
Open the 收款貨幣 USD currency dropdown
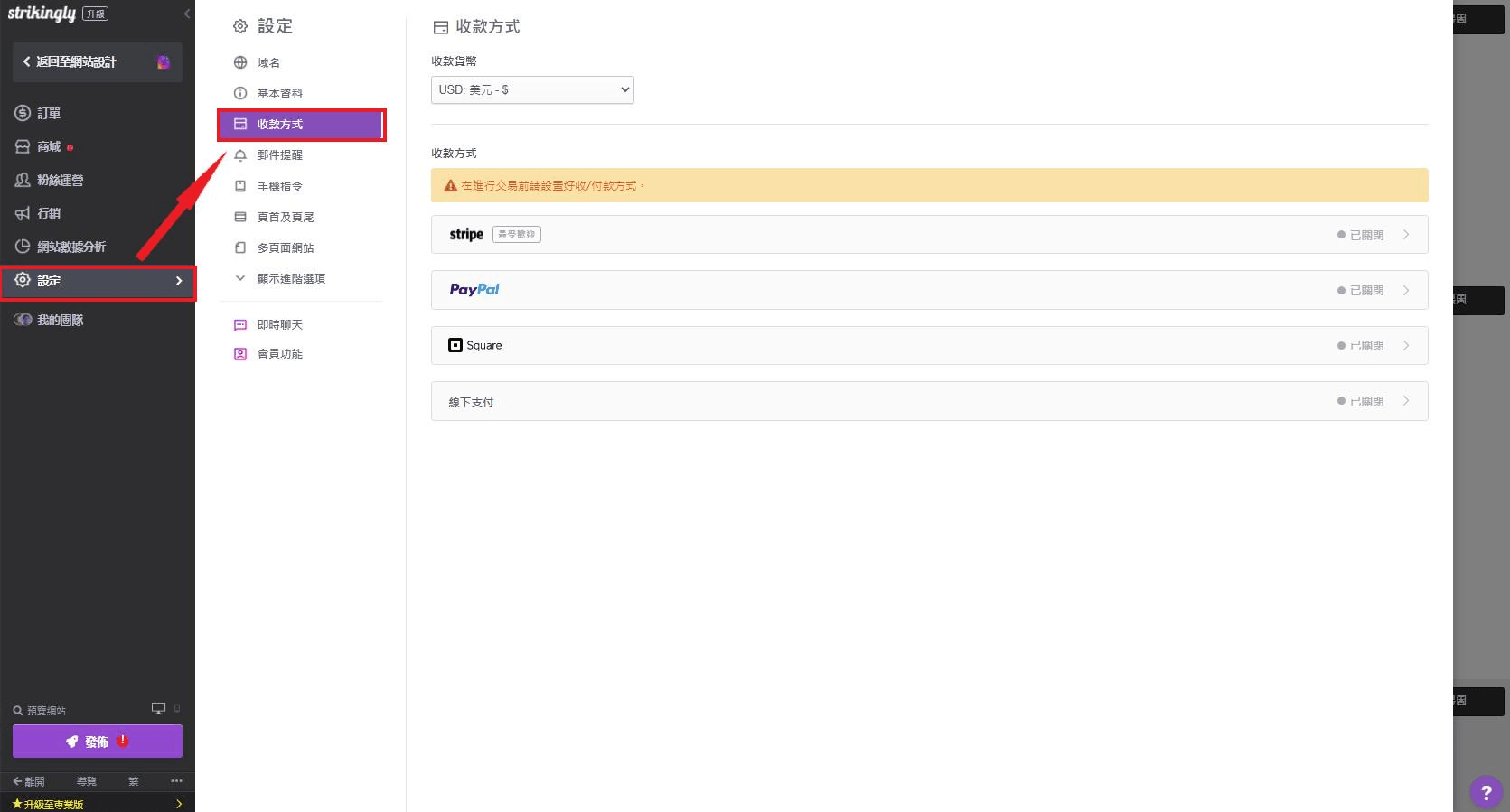point(532,90)
